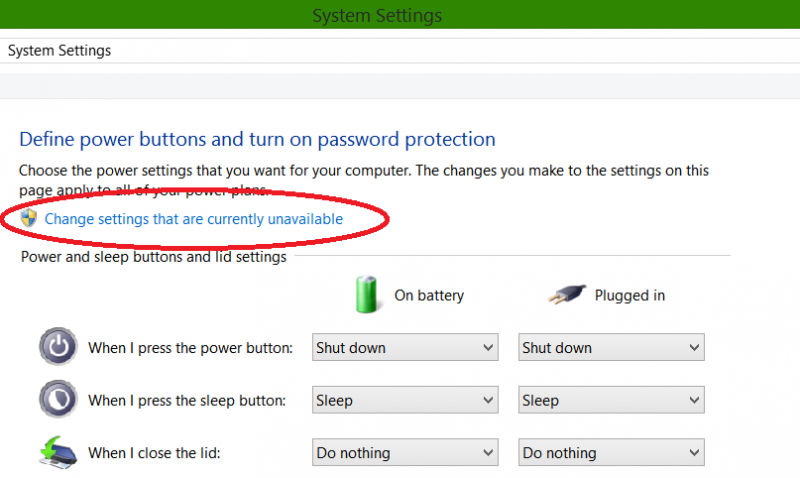Open sleep button Plugged in dropdown

click(x=611, y=400)
